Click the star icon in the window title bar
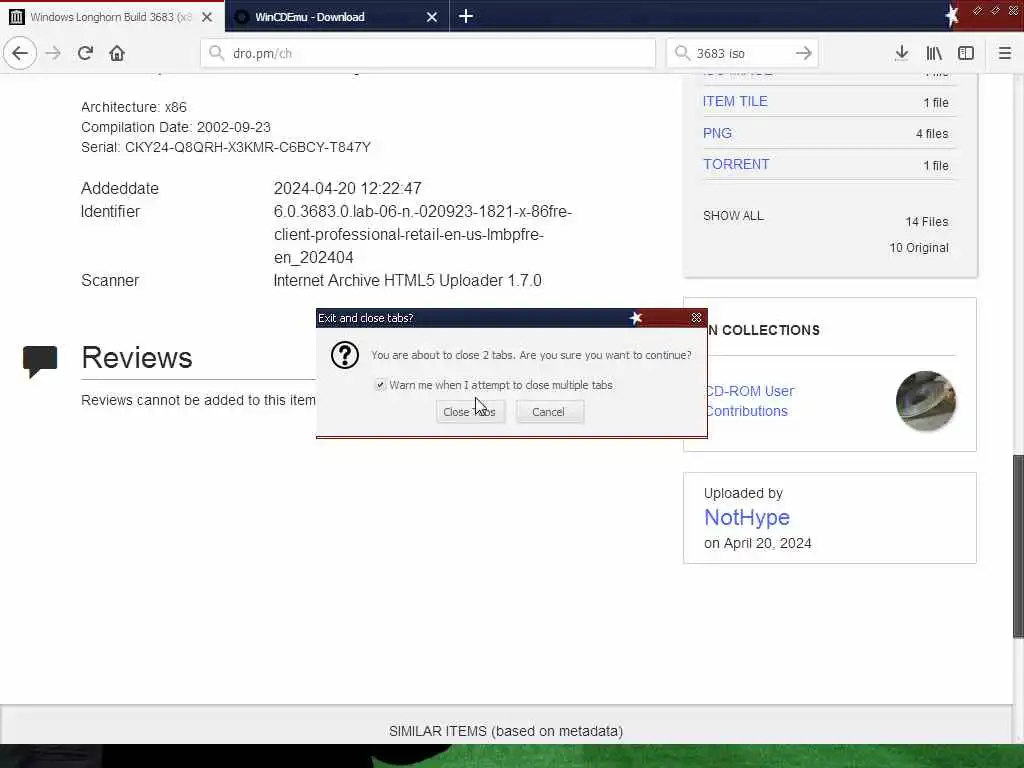This screenshot has width=1024, height=768. [x=952, y=16]
